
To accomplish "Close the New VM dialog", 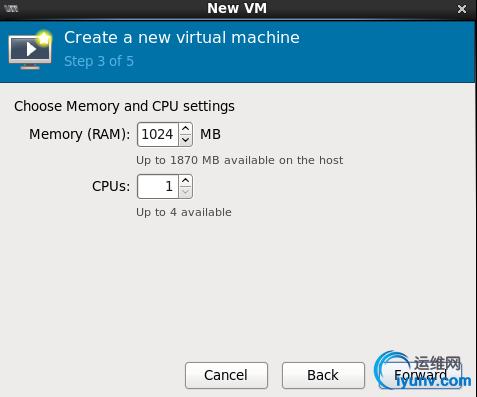I will [x=462, y=9].
